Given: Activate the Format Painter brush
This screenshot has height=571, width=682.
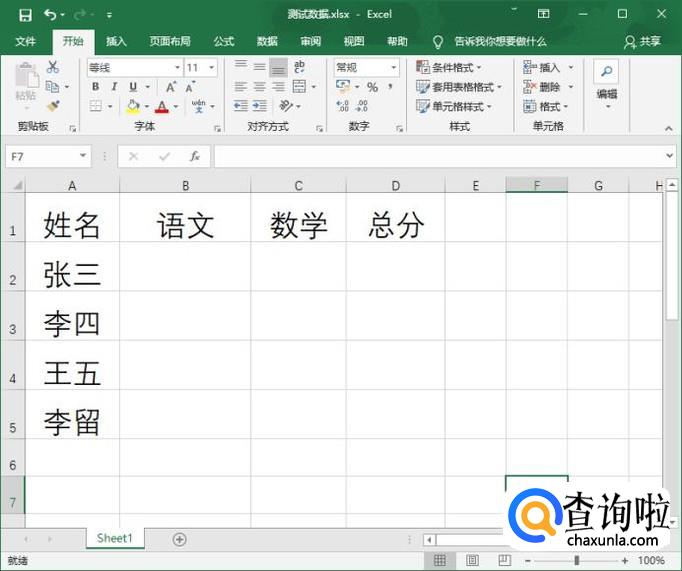Looking at the screenshot, I should click(x=53, y=106).
